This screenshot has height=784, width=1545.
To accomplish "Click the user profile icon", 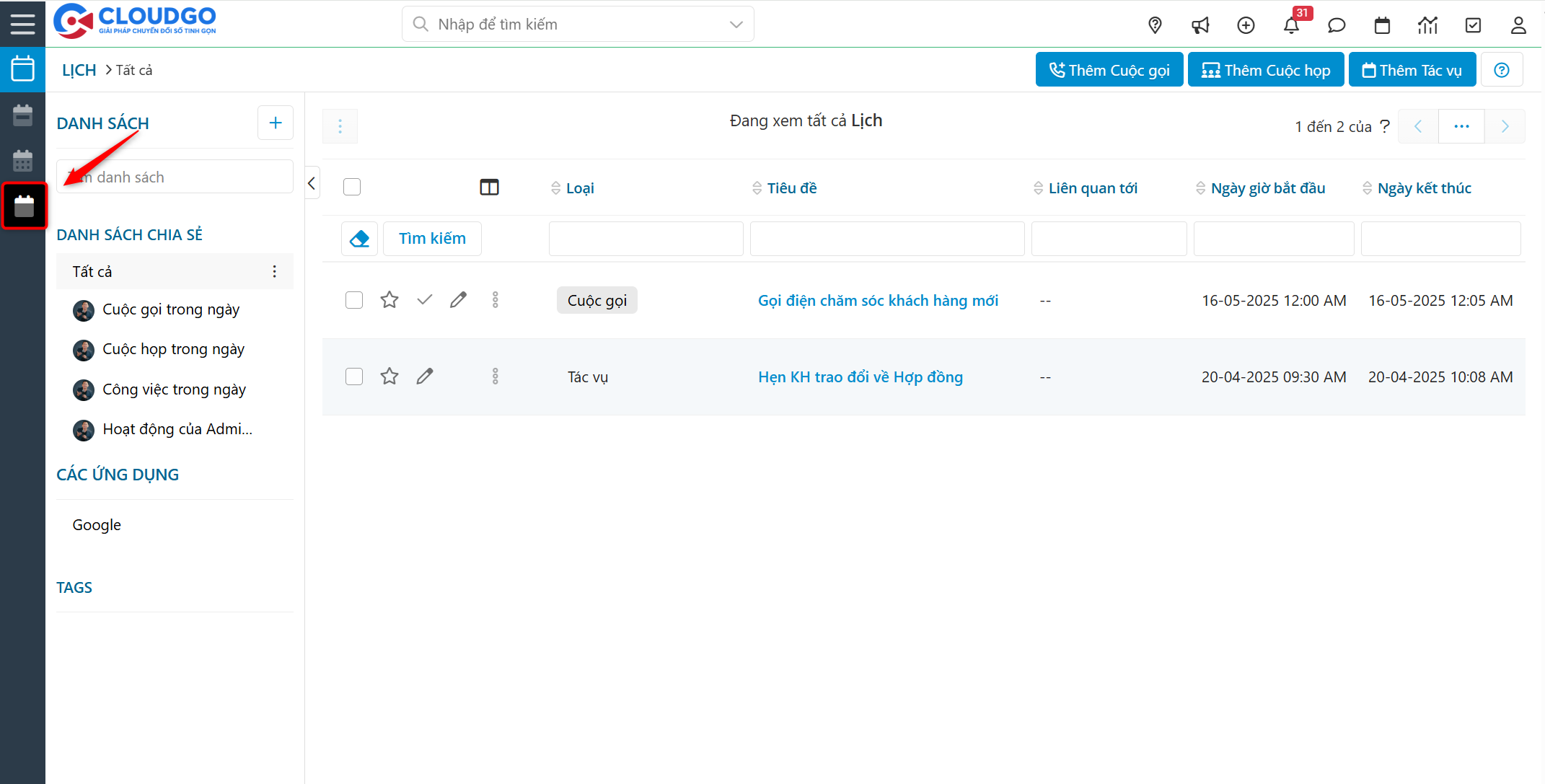I will (1518, 25).
